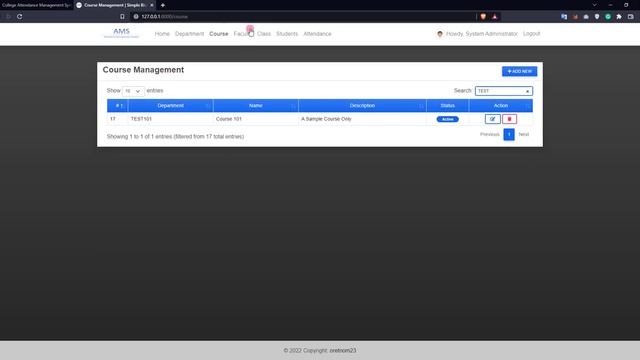Click Howdy, System Administrator link

(482, 34)
